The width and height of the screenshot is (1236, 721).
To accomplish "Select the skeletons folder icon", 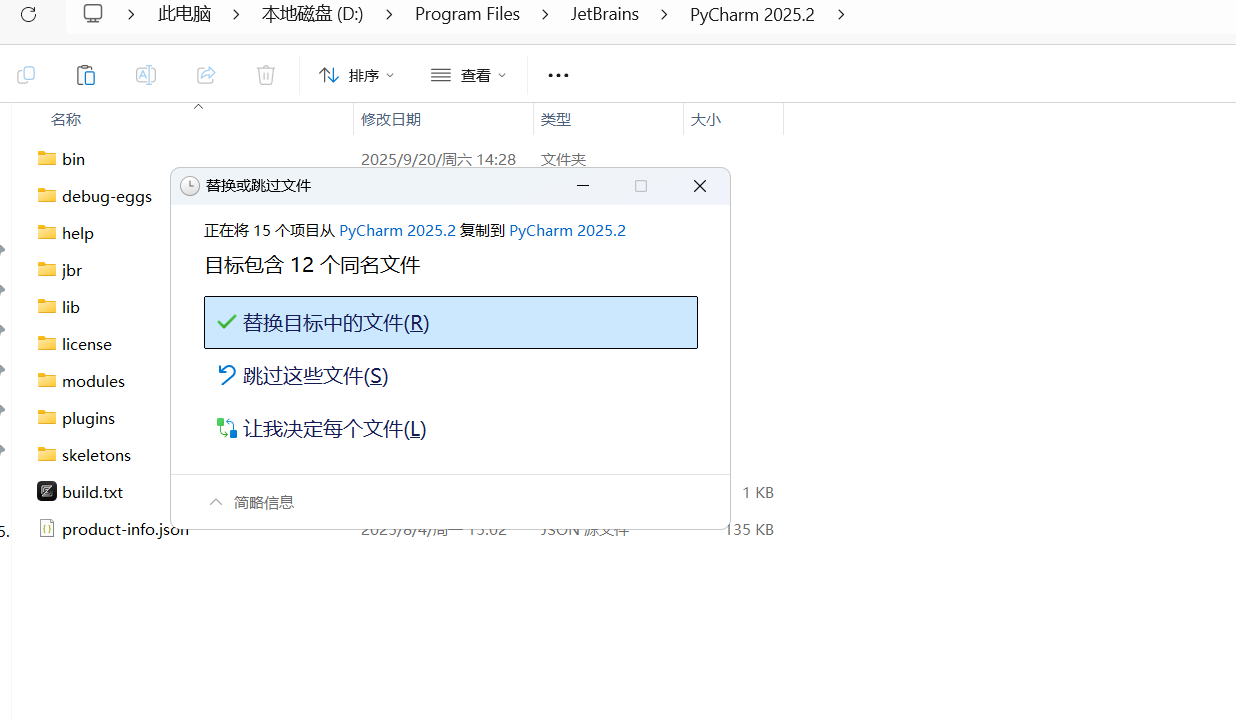I will point(47,454).
